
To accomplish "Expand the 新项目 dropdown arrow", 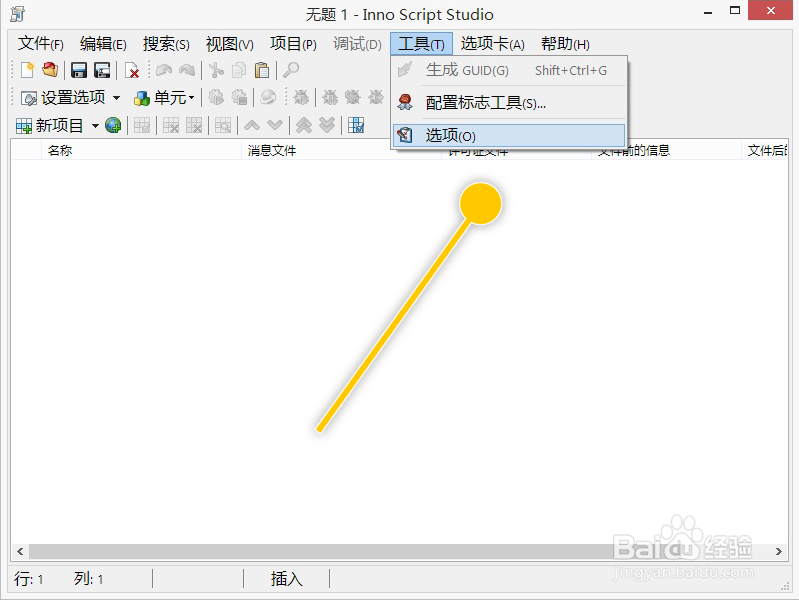I will pos(95,125).
